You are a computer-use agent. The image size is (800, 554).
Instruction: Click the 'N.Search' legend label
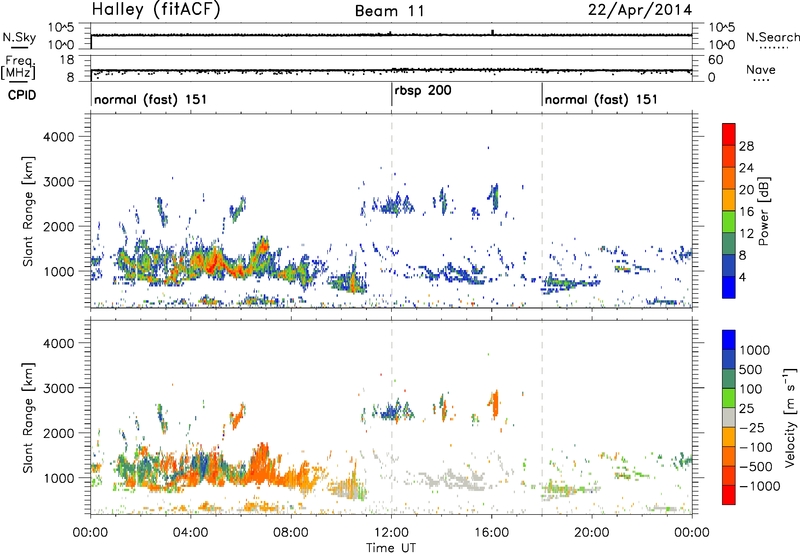coord(772,37)
